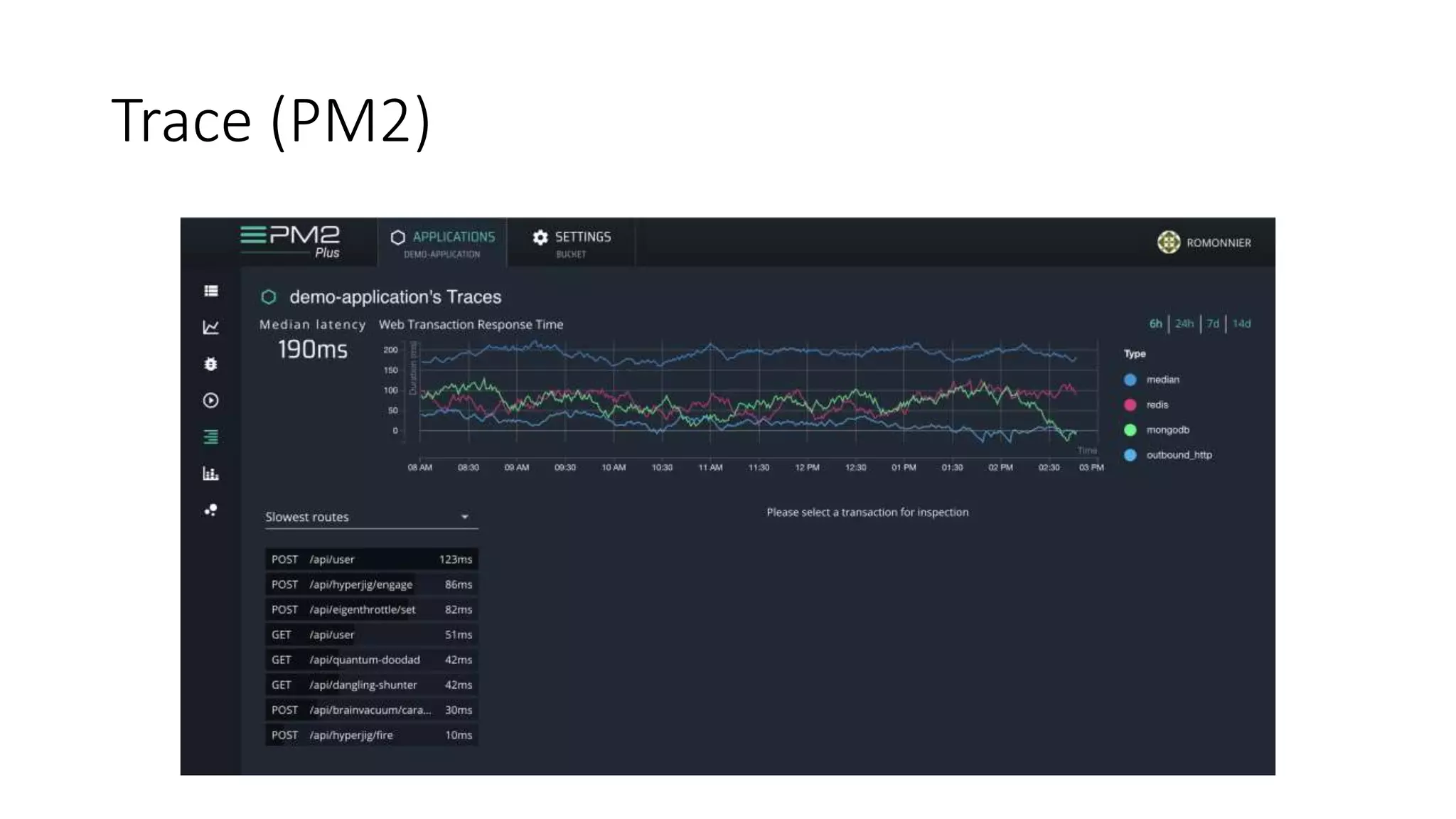Select the 14d time range

coord(1241,323)
